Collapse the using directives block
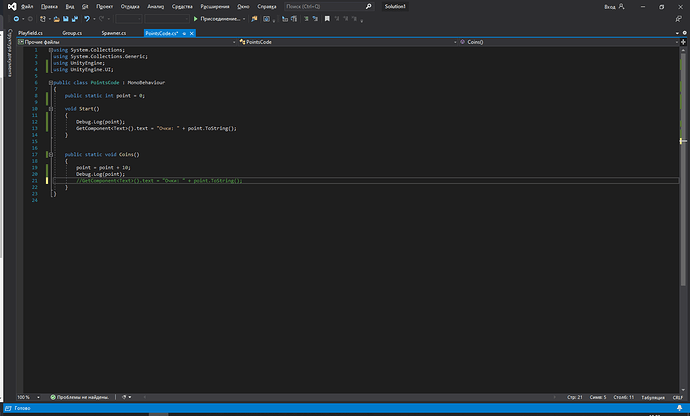Image resolution: width=690 pixels, height=416 pixels. tap(51, 50)
